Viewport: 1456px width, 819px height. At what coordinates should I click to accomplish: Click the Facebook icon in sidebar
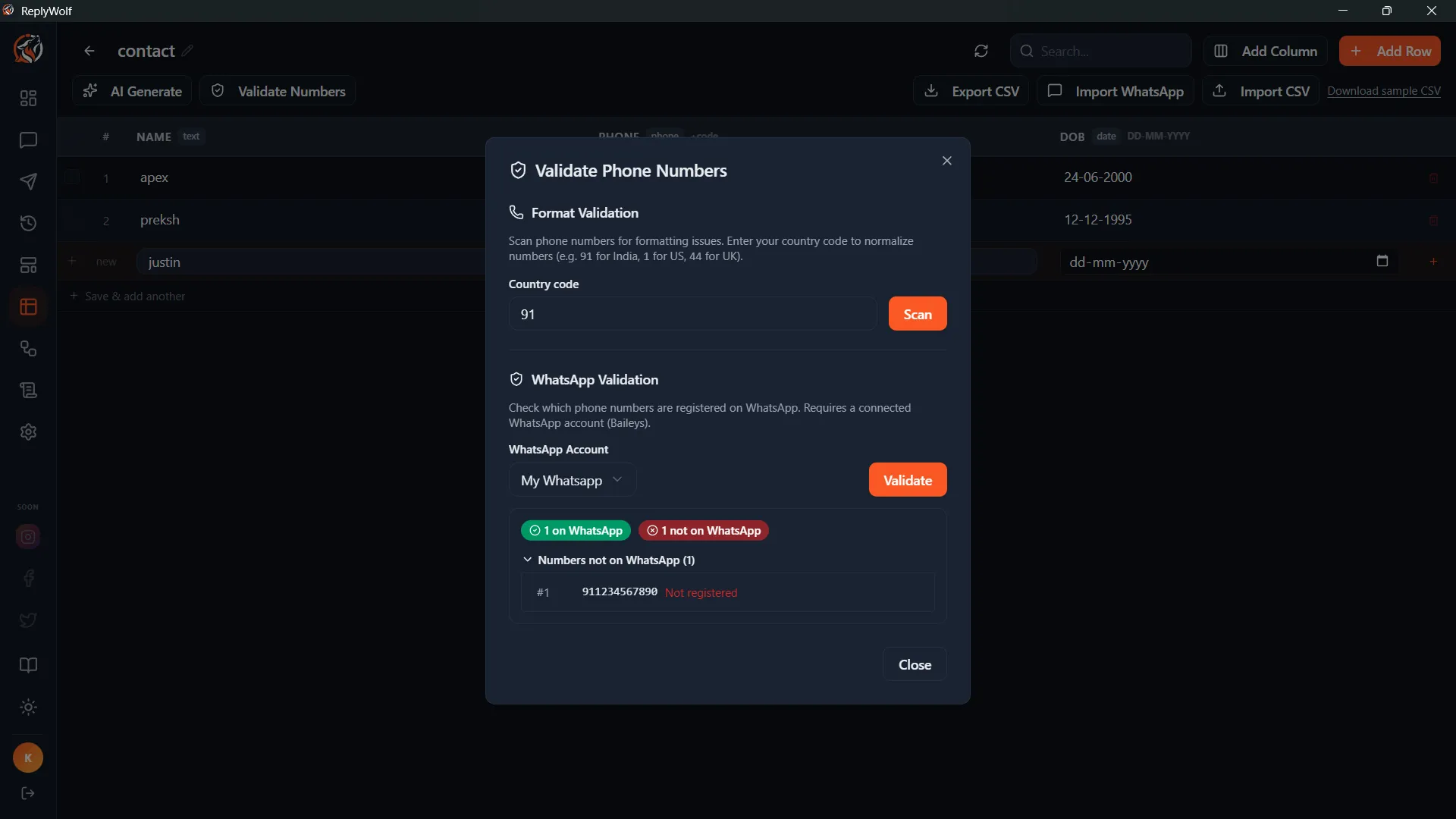28,579
